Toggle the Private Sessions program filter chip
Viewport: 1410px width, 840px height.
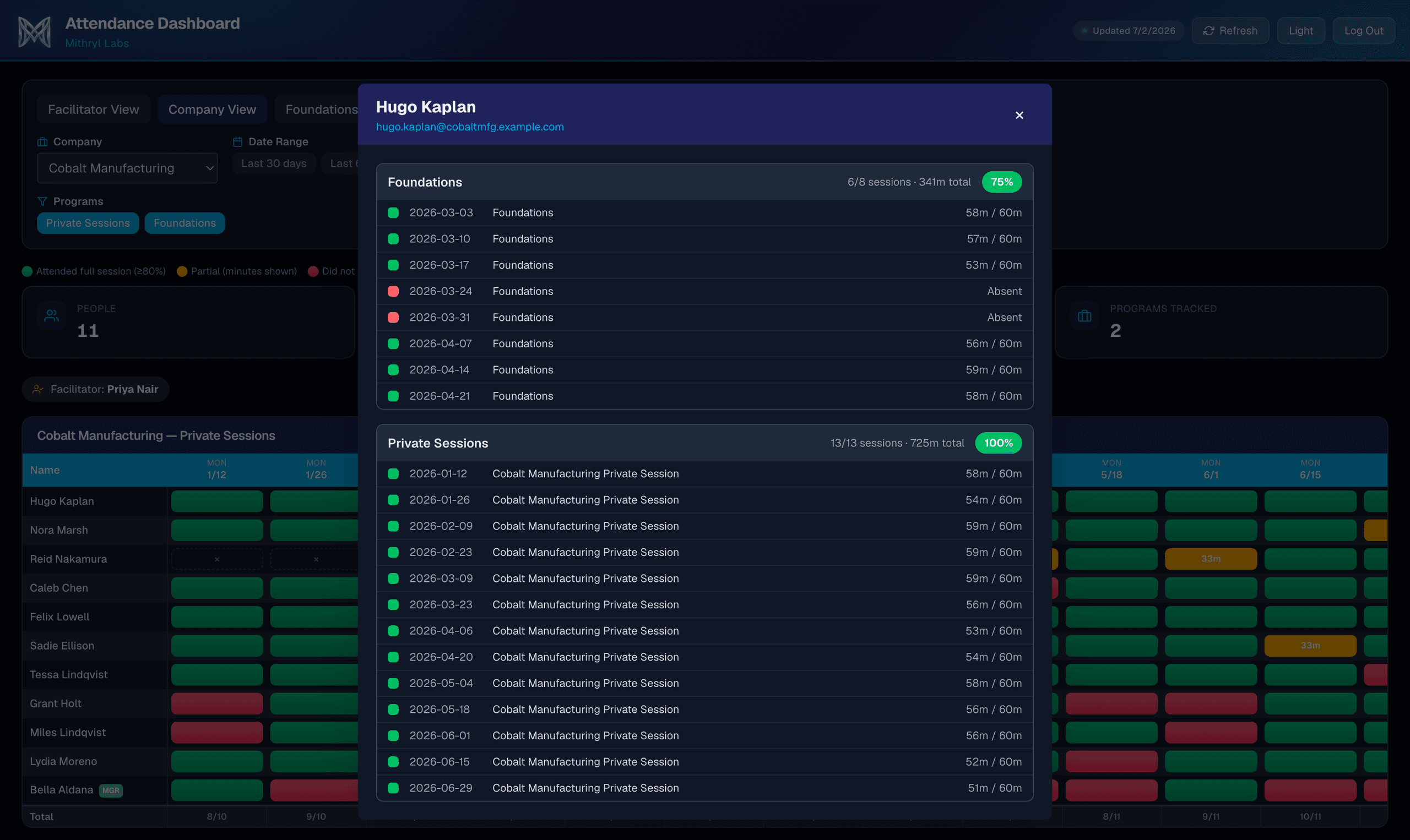(x=88, y=223)
